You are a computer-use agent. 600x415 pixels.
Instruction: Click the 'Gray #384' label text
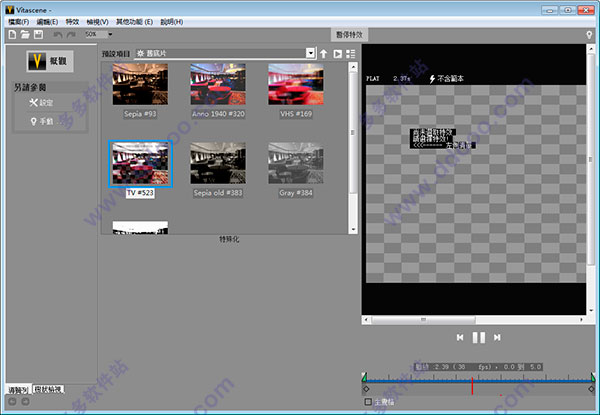click(296, 193)
